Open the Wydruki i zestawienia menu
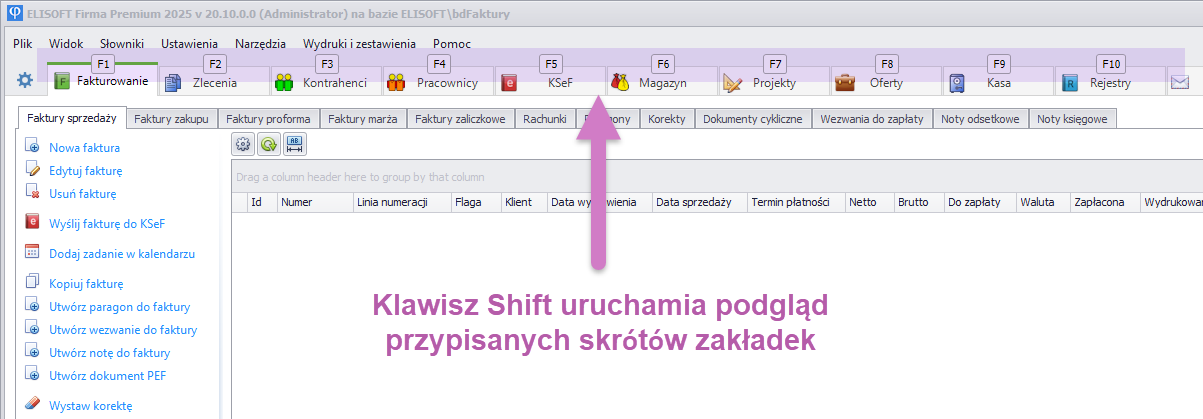The height and width of the screenshot is (419, 1203). (359, 44)
